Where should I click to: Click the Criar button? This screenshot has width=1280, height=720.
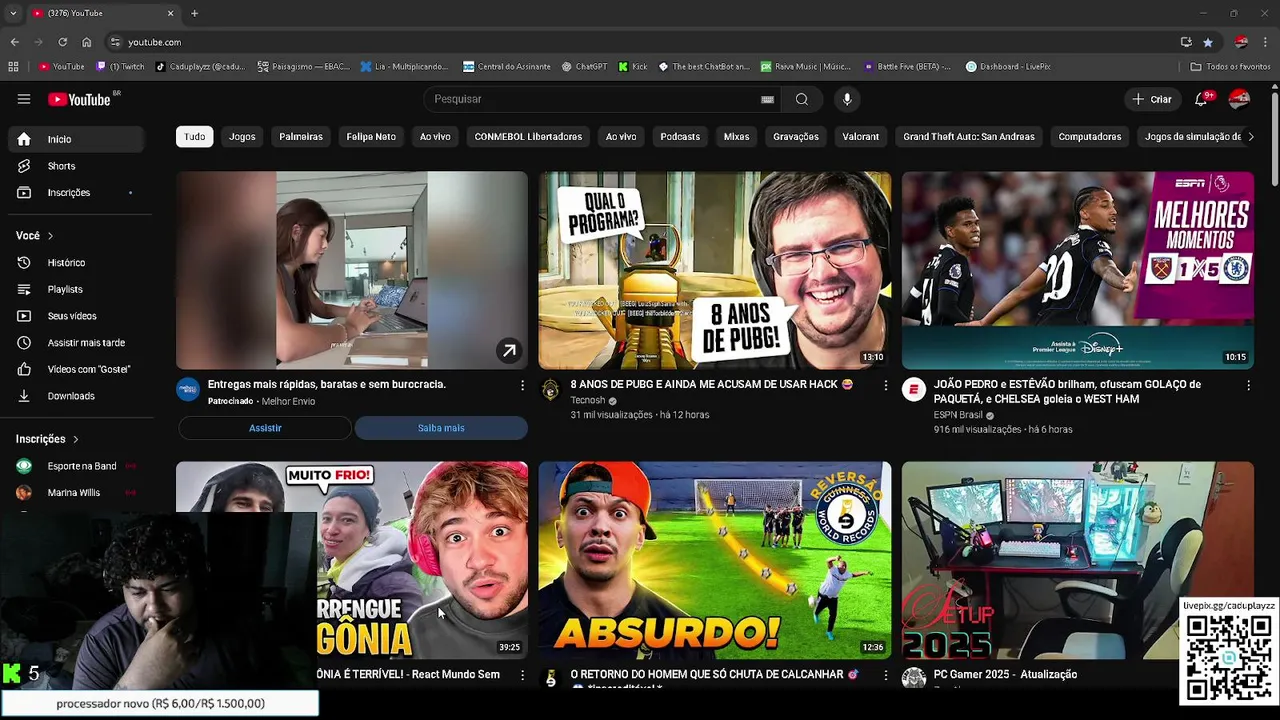[x=1151, y=99]
